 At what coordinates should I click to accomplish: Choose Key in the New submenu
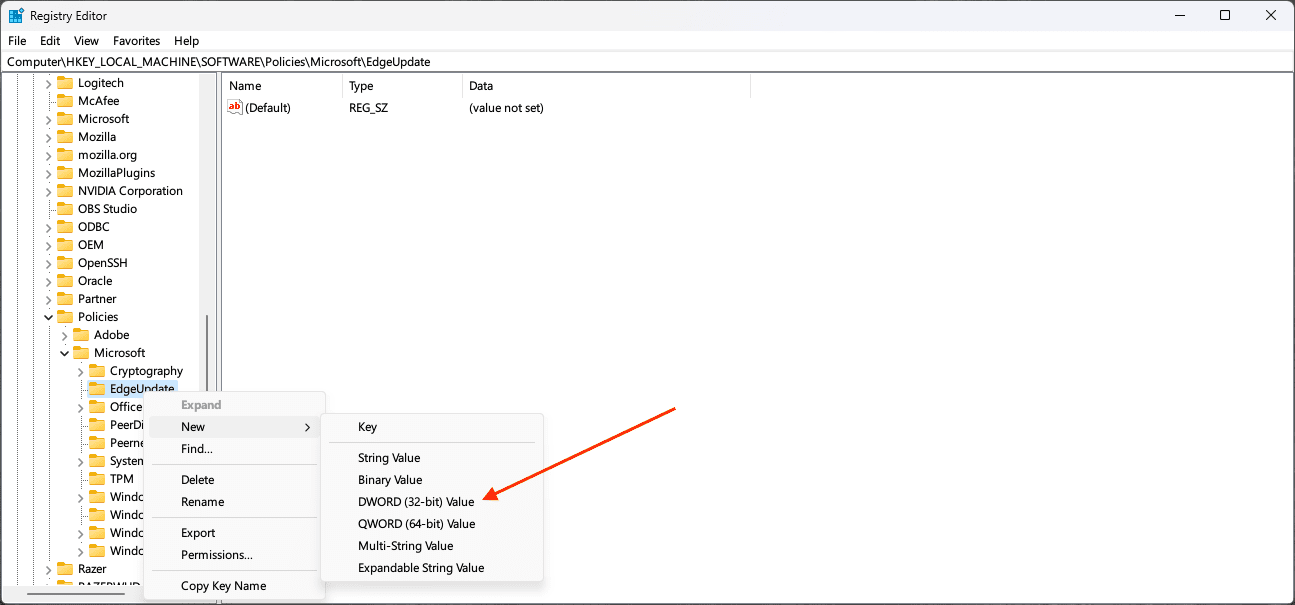point(432,427)
